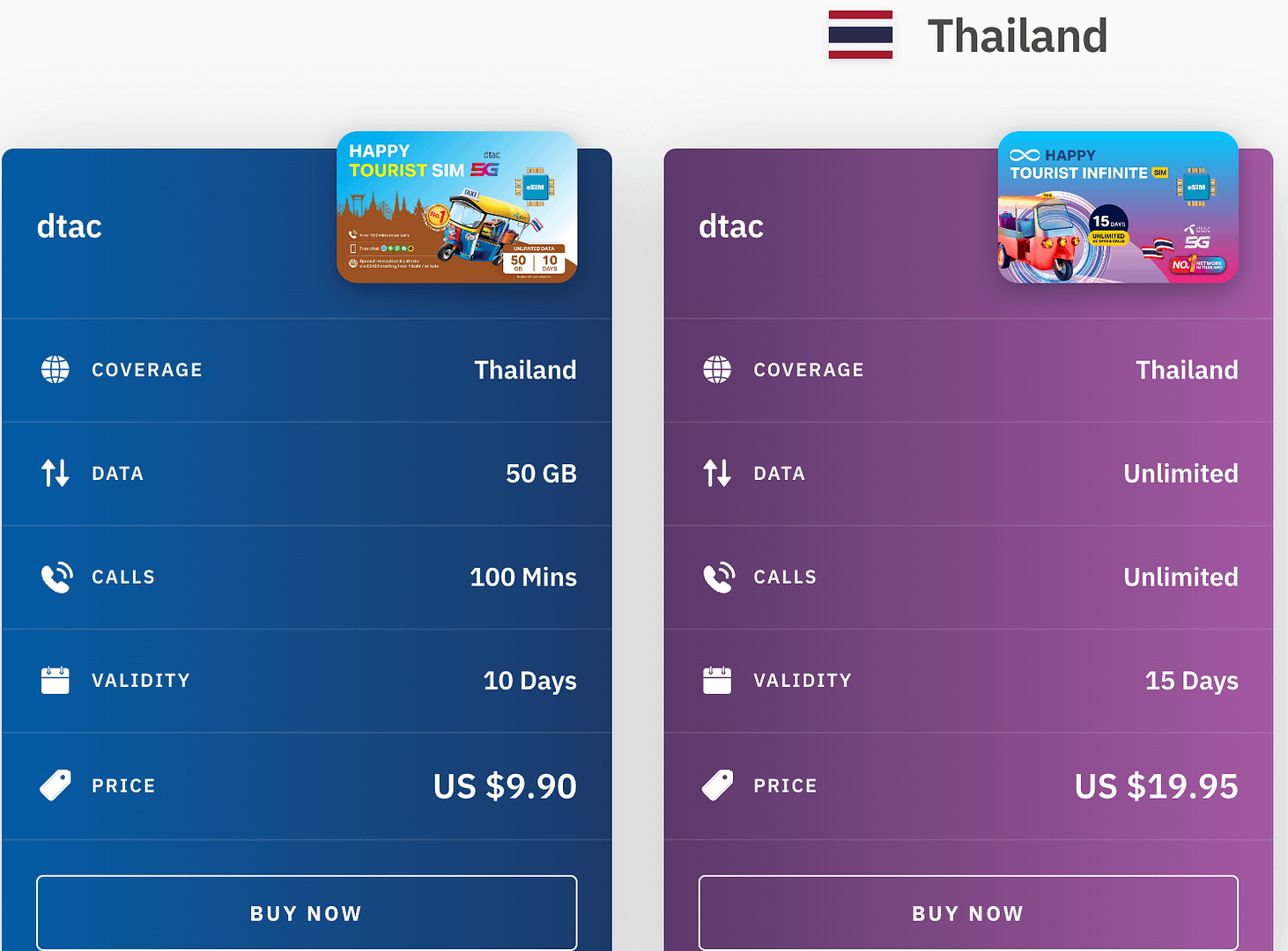1288x951 pixels.
Task: Click the calendar validity icon on purple card
Action: [x=717, y=681]
